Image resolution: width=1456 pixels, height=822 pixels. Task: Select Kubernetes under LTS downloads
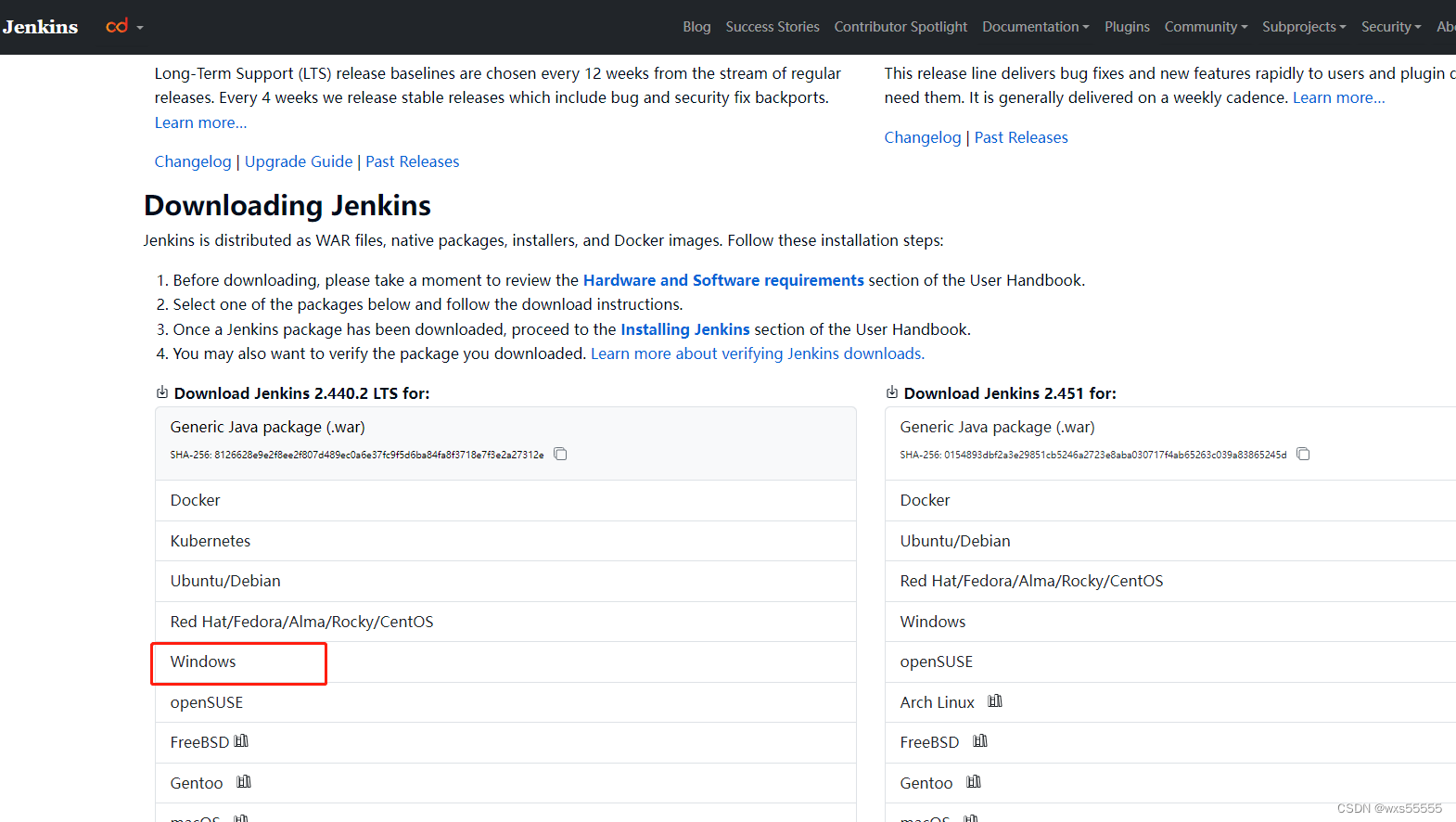[x=505, y=541]
